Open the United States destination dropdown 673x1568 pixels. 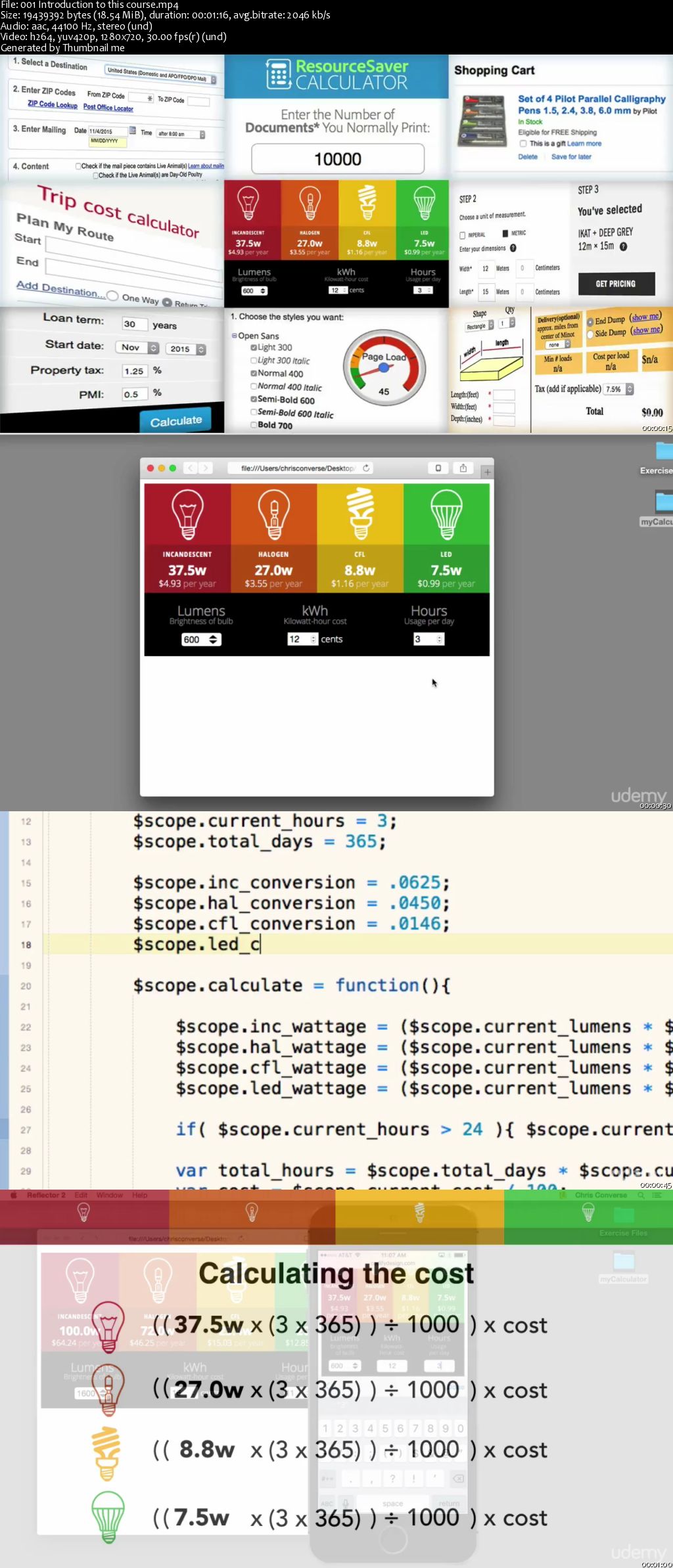pyautogui.click(x=161, y=74)
